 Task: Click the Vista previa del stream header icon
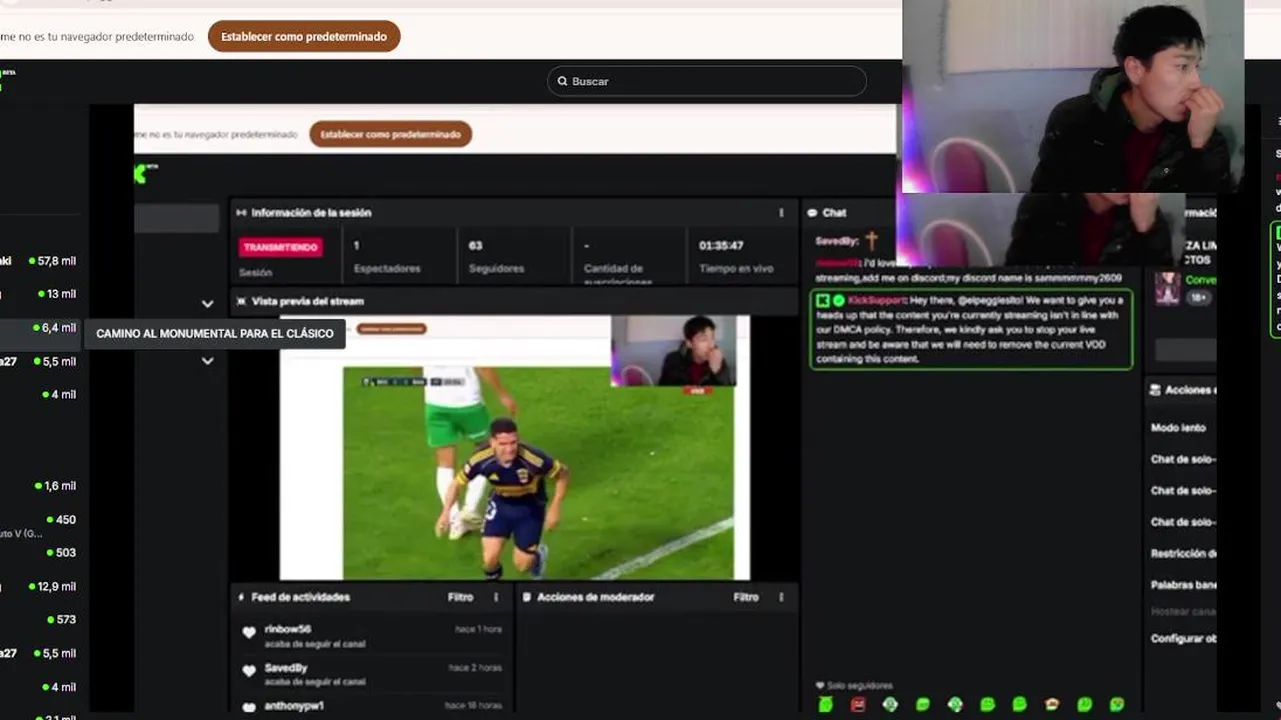click(x=241, y=301)
